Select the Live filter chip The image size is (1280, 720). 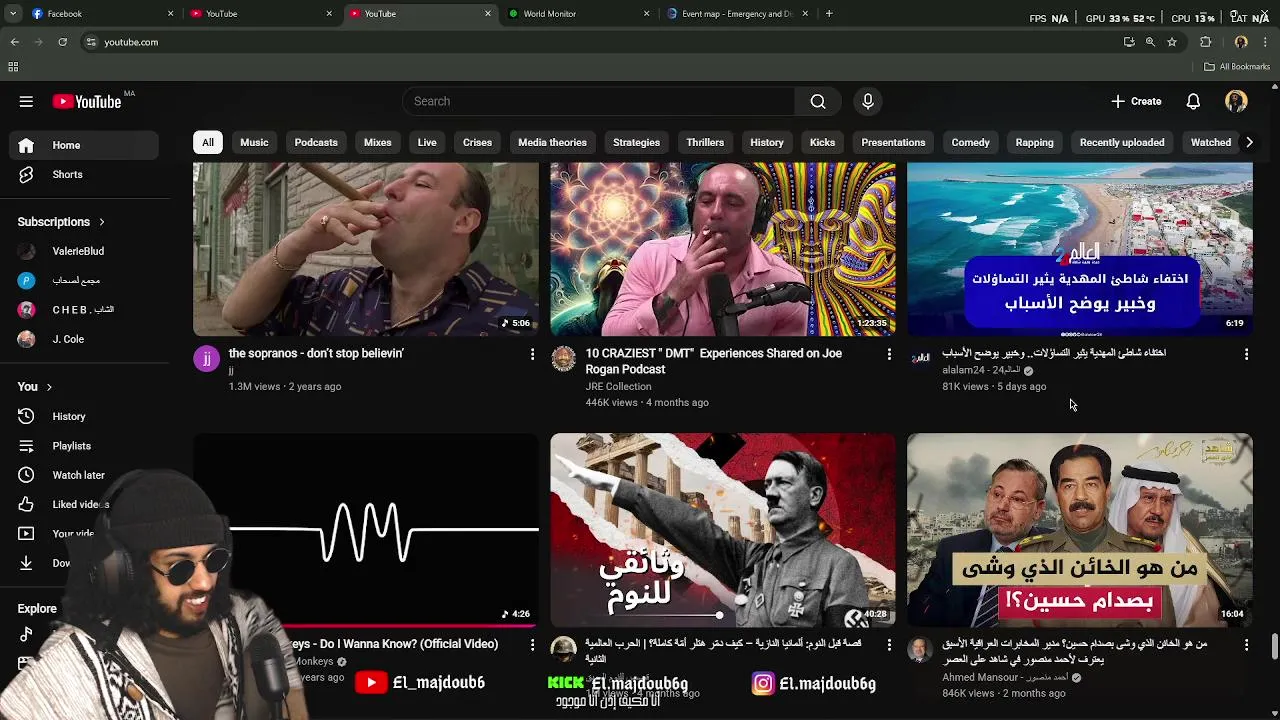[x=427, y=142]
